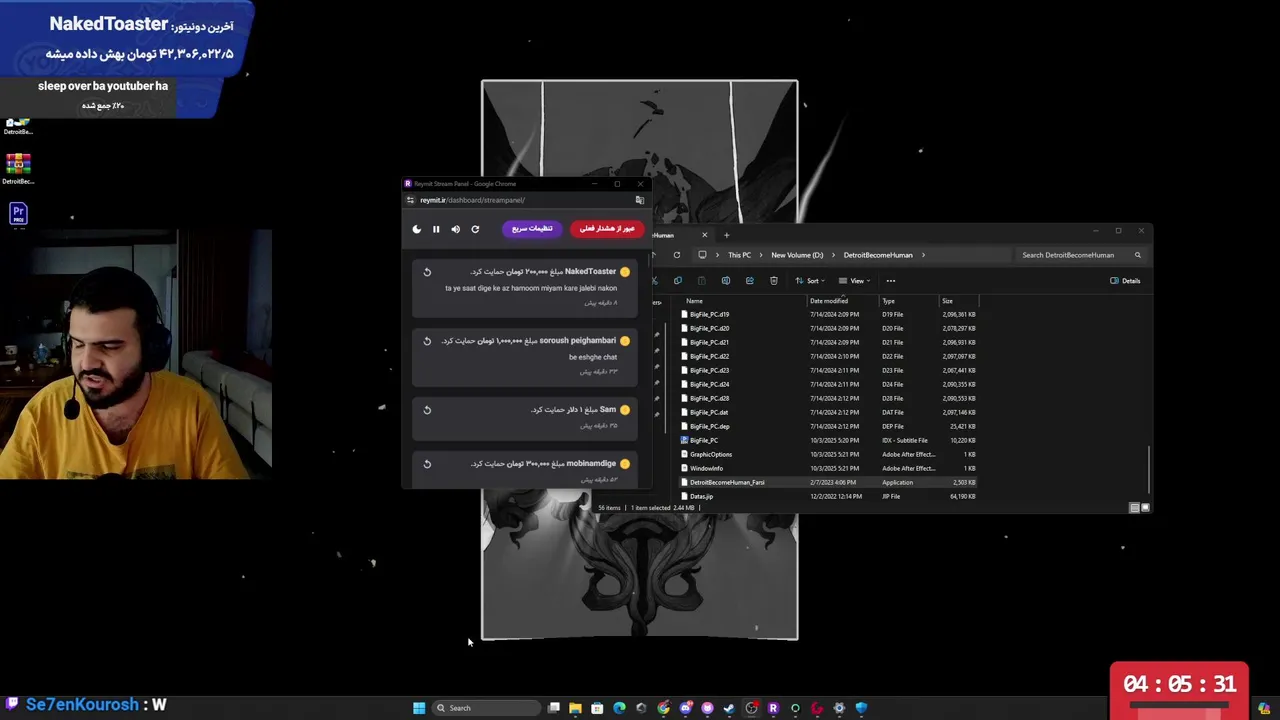Select DetroitBecomeHuman in breadcrumb path
The width and height of the screenshot is (1280, 720).
(x=878, y=255)
